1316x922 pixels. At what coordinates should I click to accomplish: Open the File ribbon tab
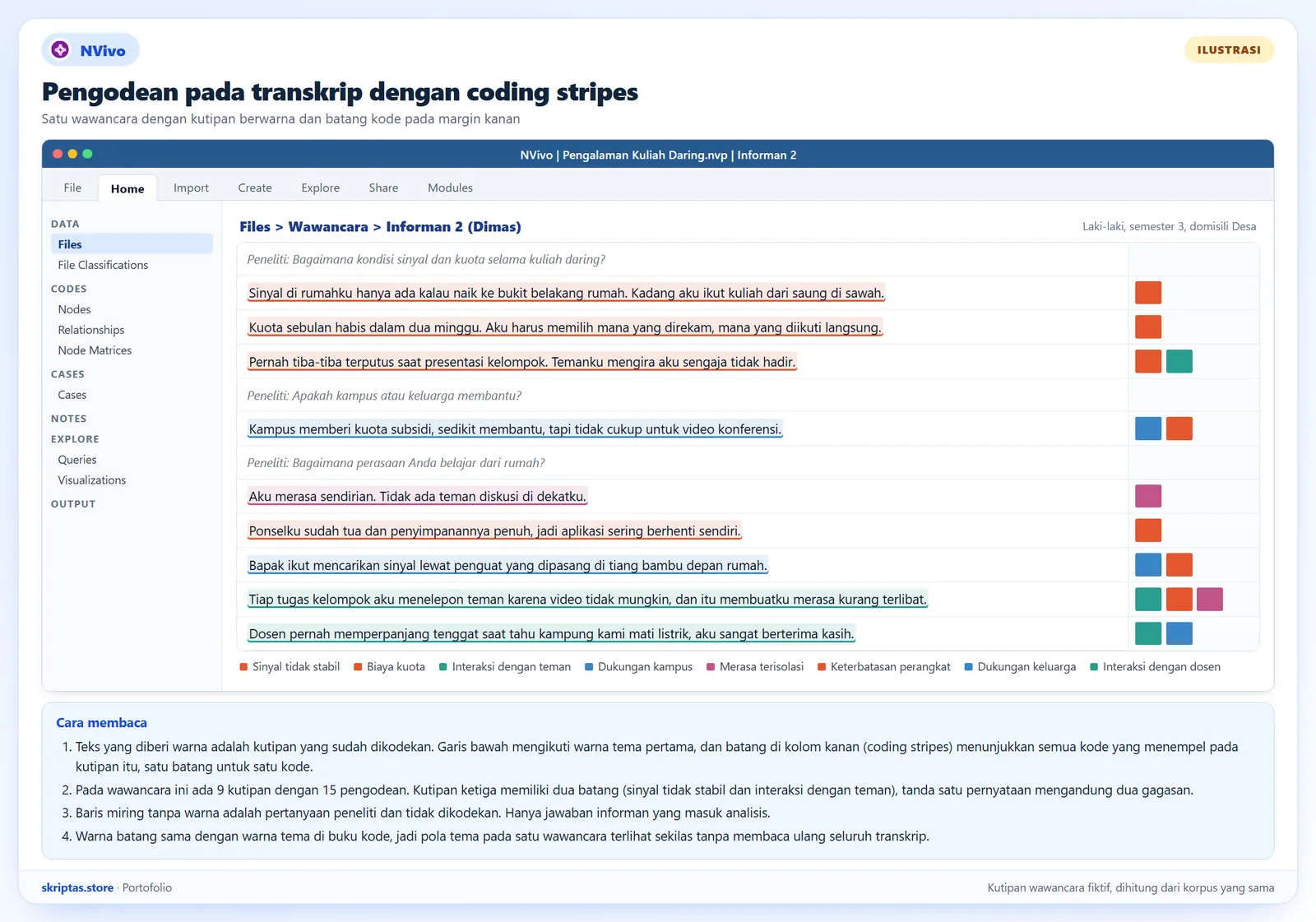click(x=72, y=188)
